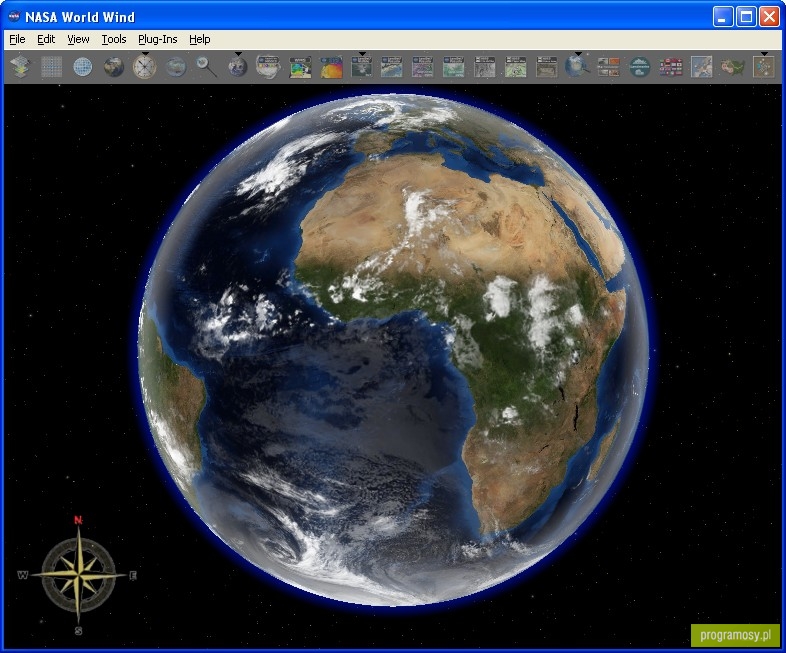Viewport: 786px width, 653px height.
Task: Toggle the green and tan USA map icon
Action: [x=732, y=67]
